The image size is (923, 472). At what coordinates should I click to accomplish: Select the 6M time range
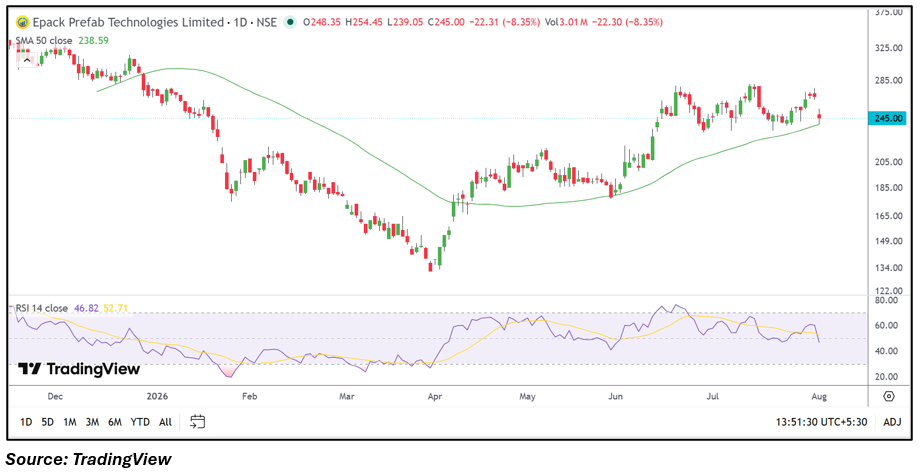(x=115, y=422)
